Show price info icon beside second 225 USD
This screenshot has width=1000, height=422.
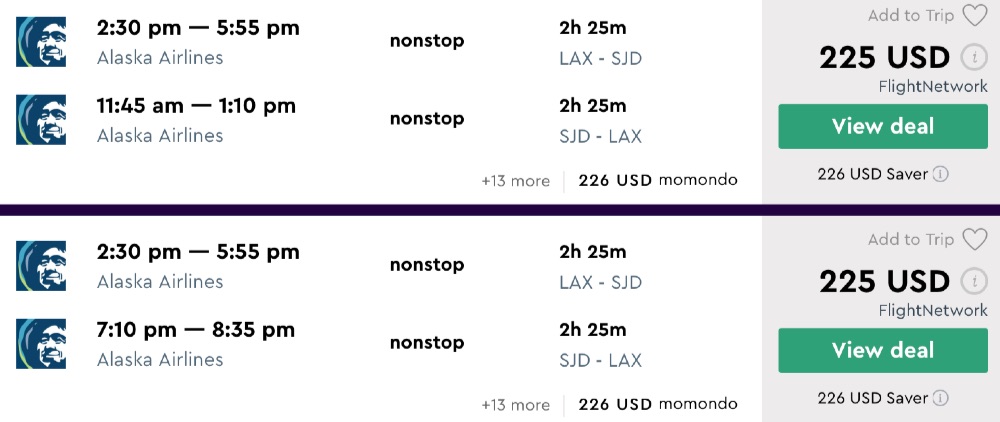[971, 281]
